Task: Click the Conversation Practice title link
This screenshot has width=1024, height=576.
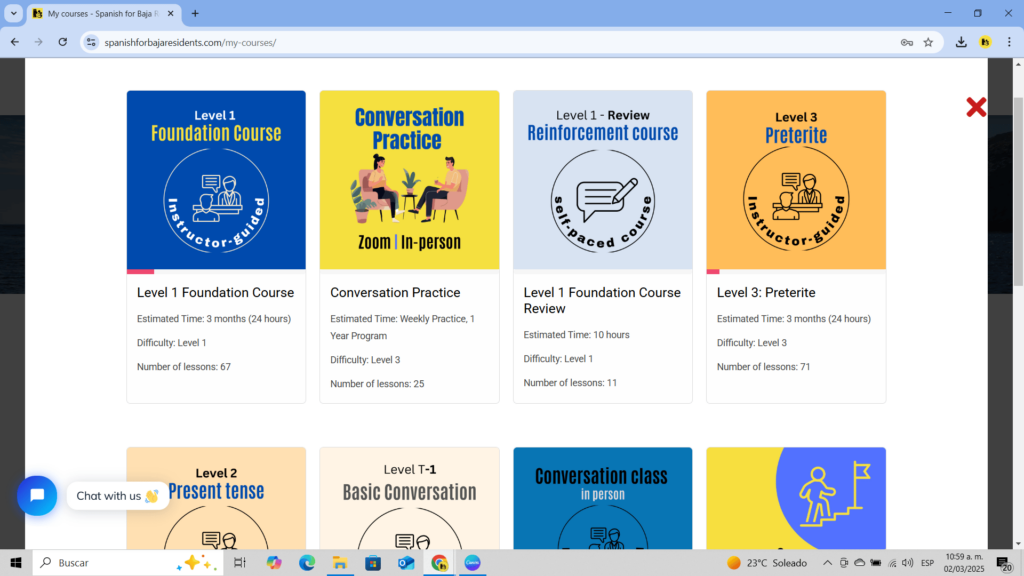Action: pyautogui.click(x=395, y=293)
